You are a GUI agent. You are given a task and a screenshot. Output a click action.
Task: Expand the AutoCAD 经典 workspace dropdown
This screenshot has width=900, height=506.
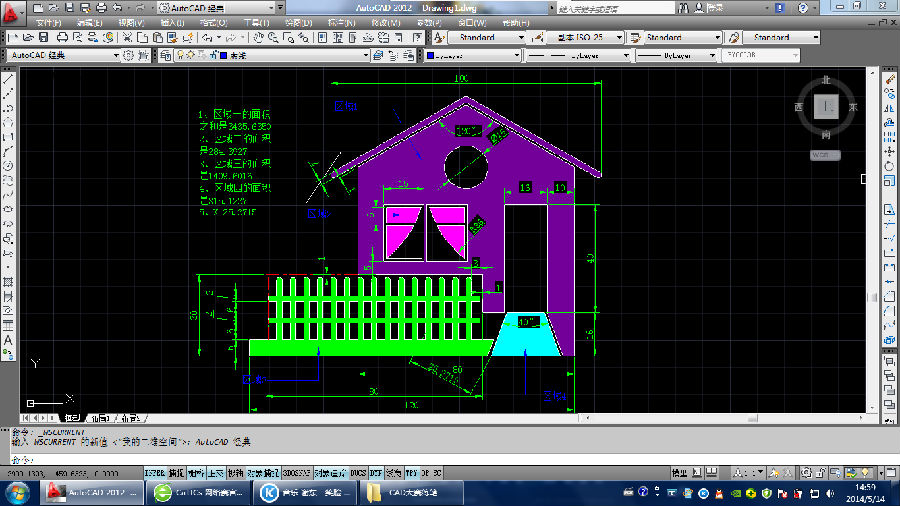coord(115,56)
